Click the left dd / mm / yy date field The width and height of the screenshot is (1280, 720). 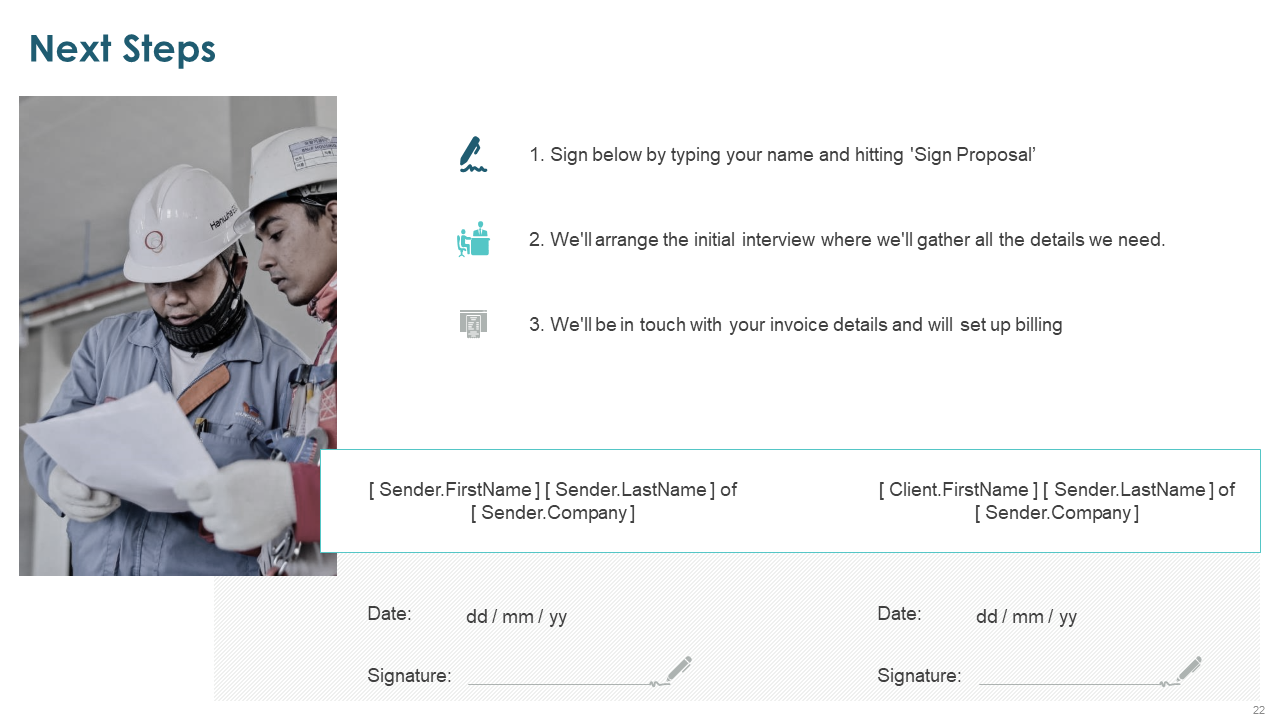[516, 617]
